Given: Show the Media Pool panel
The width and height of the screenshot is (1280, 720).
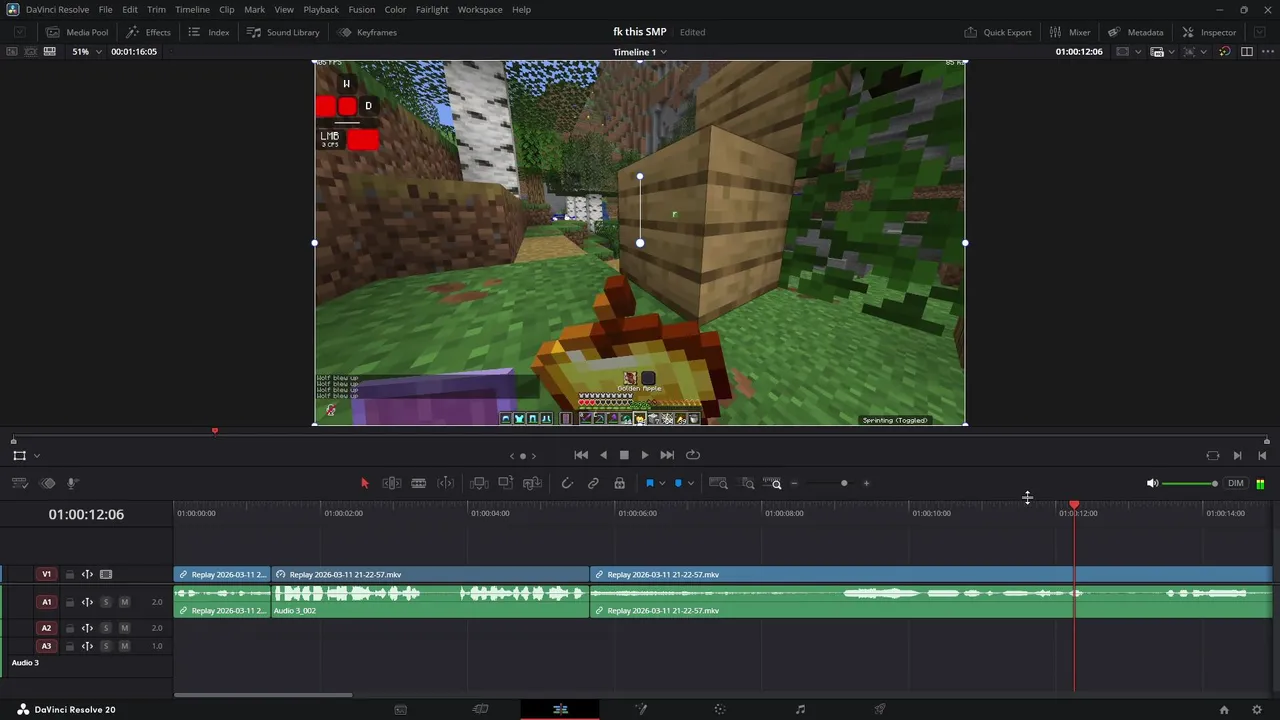Looking at the screenshot, I should tap(77, 32).
